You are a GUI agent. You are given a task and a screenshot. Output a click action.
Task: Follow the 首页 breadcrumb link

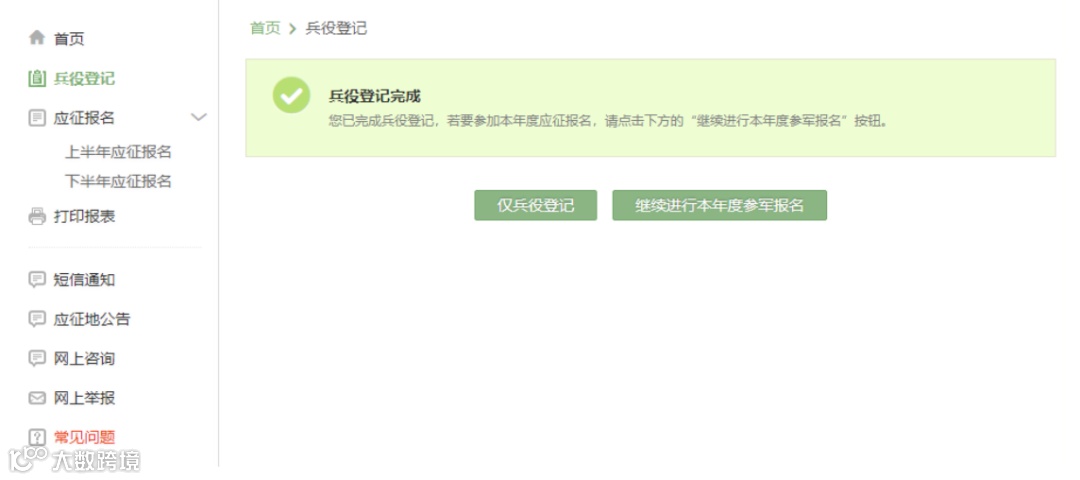pyautogui.click(x=265, y=28)
